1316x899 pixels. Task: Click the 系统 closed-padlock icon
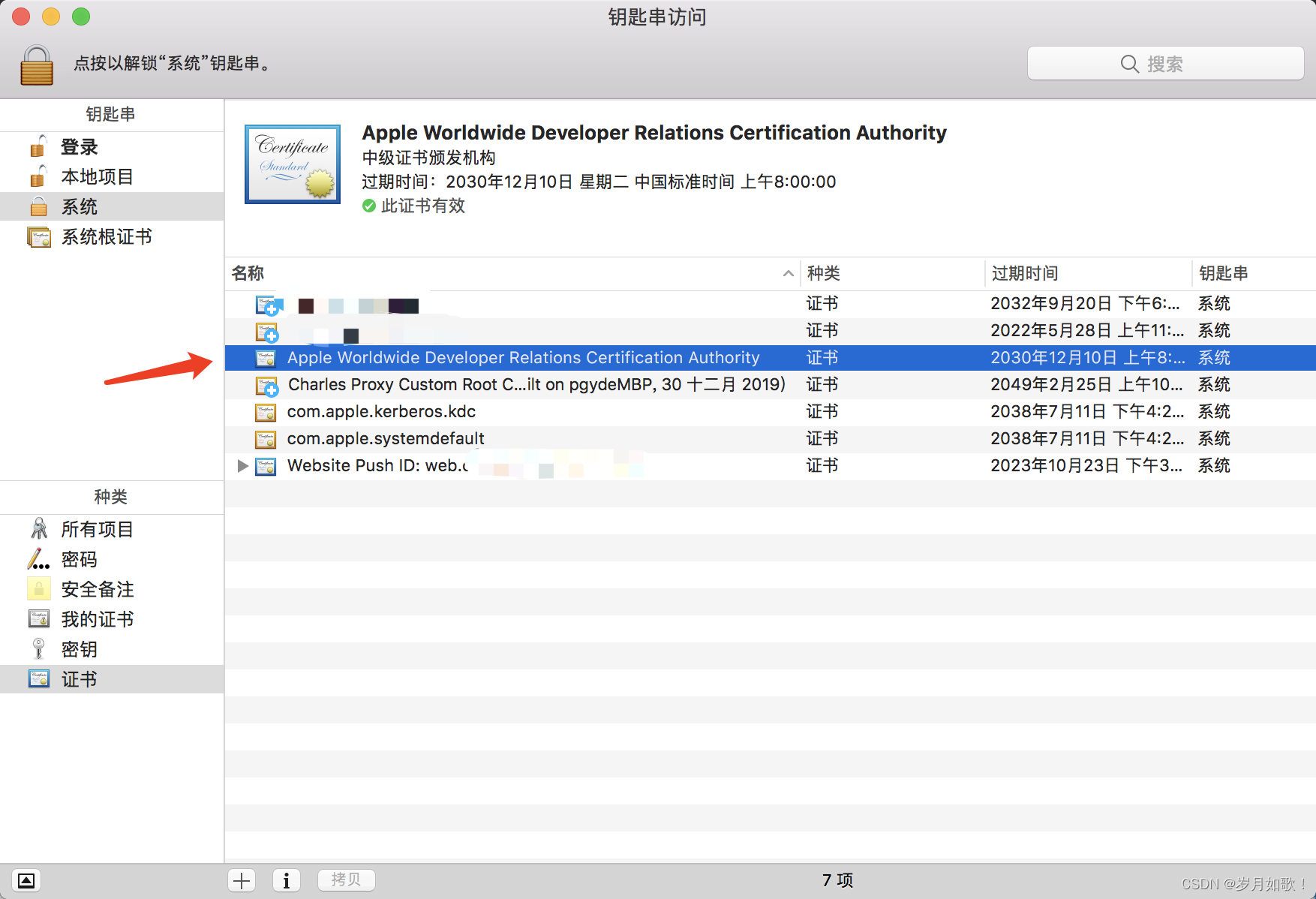pos(38,206)
